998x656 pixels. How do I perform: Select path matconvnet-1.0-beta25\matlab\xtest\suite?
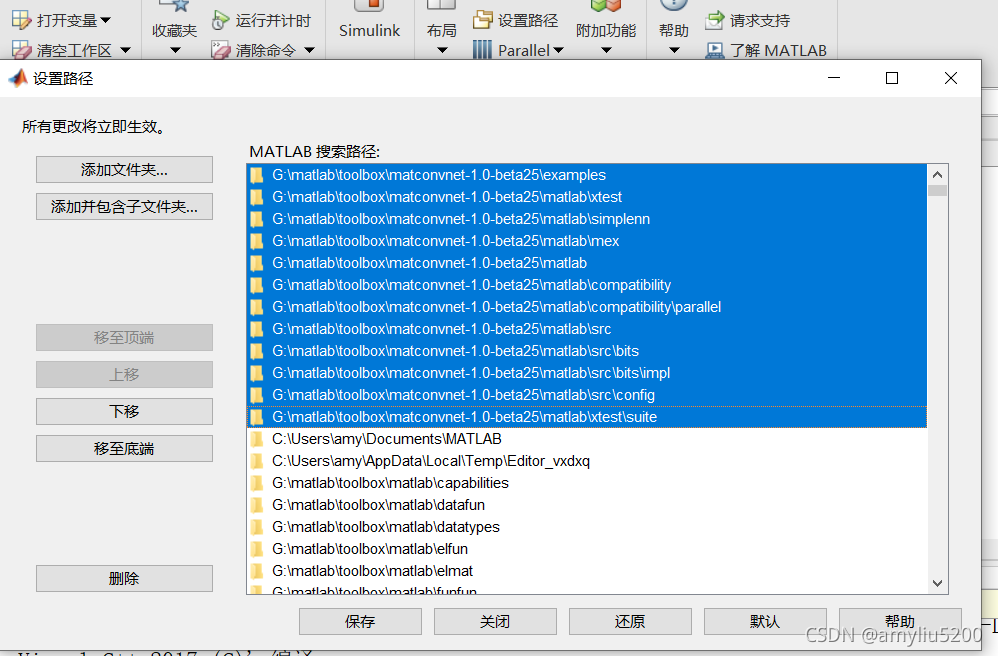(587, 417)
